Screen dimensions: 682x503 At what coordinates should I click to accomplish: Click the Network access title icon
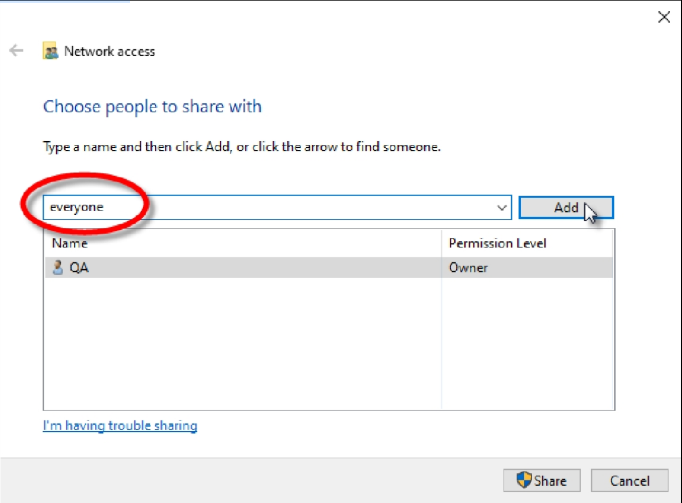[x=50, y=51]
